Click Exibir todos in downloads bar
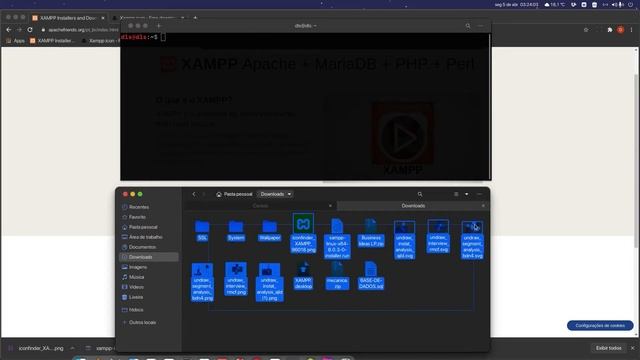 coord(608,348)
